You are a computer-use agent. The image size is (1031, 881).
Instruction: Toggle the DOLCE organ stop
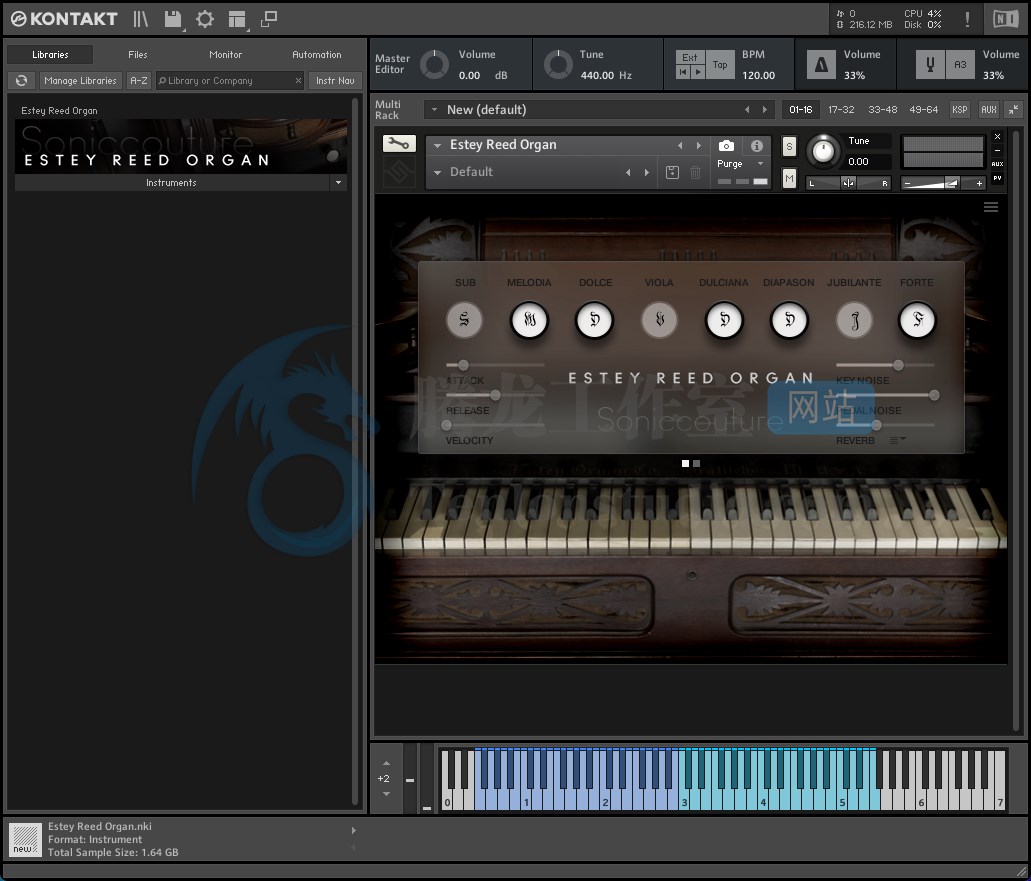coord(594,320)
